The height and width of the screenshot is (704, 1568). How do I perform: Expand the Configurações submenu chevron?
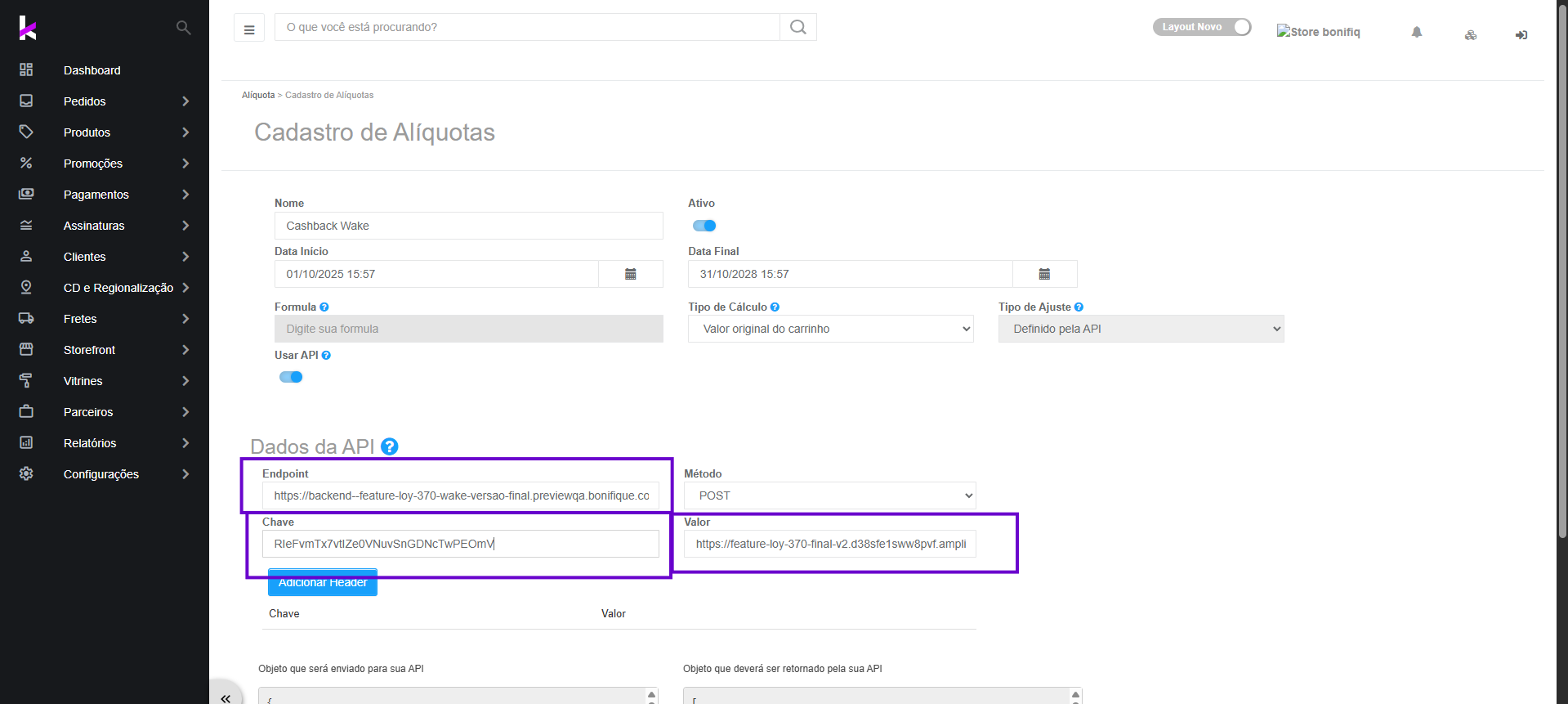(x=185, y=474)
